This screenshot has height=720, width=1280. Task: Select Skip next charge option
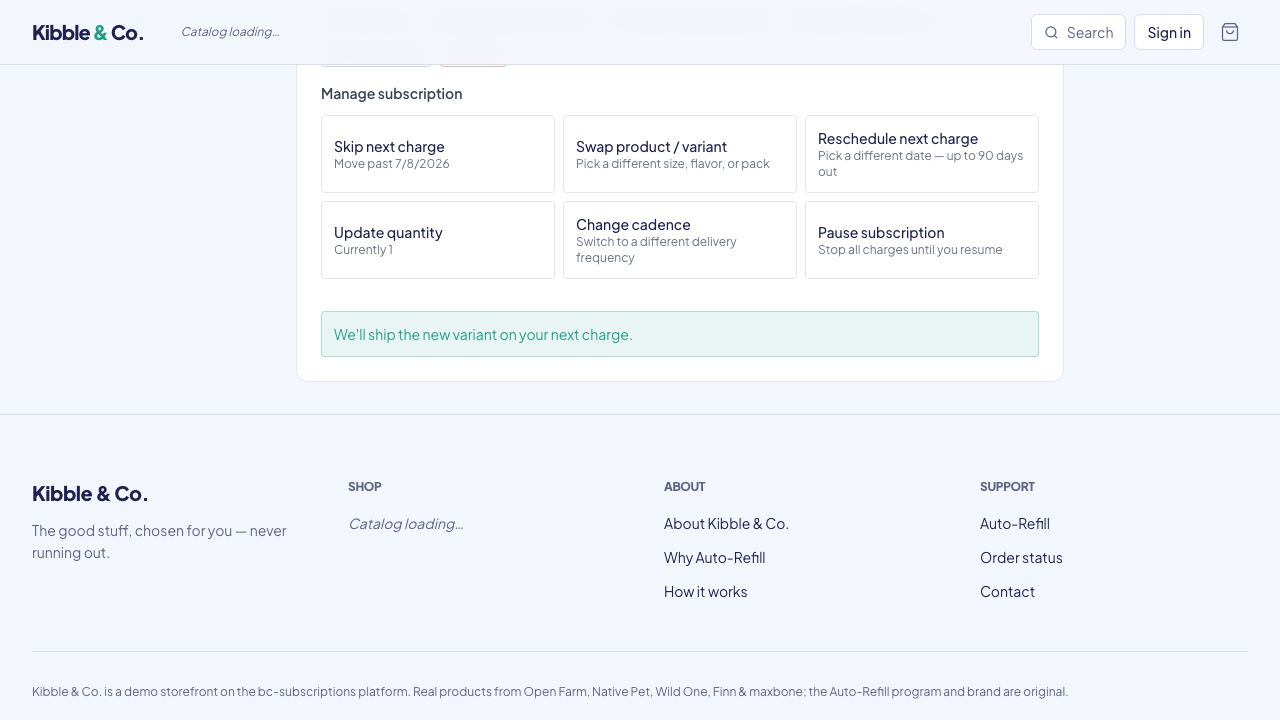[x=438, y=154]
